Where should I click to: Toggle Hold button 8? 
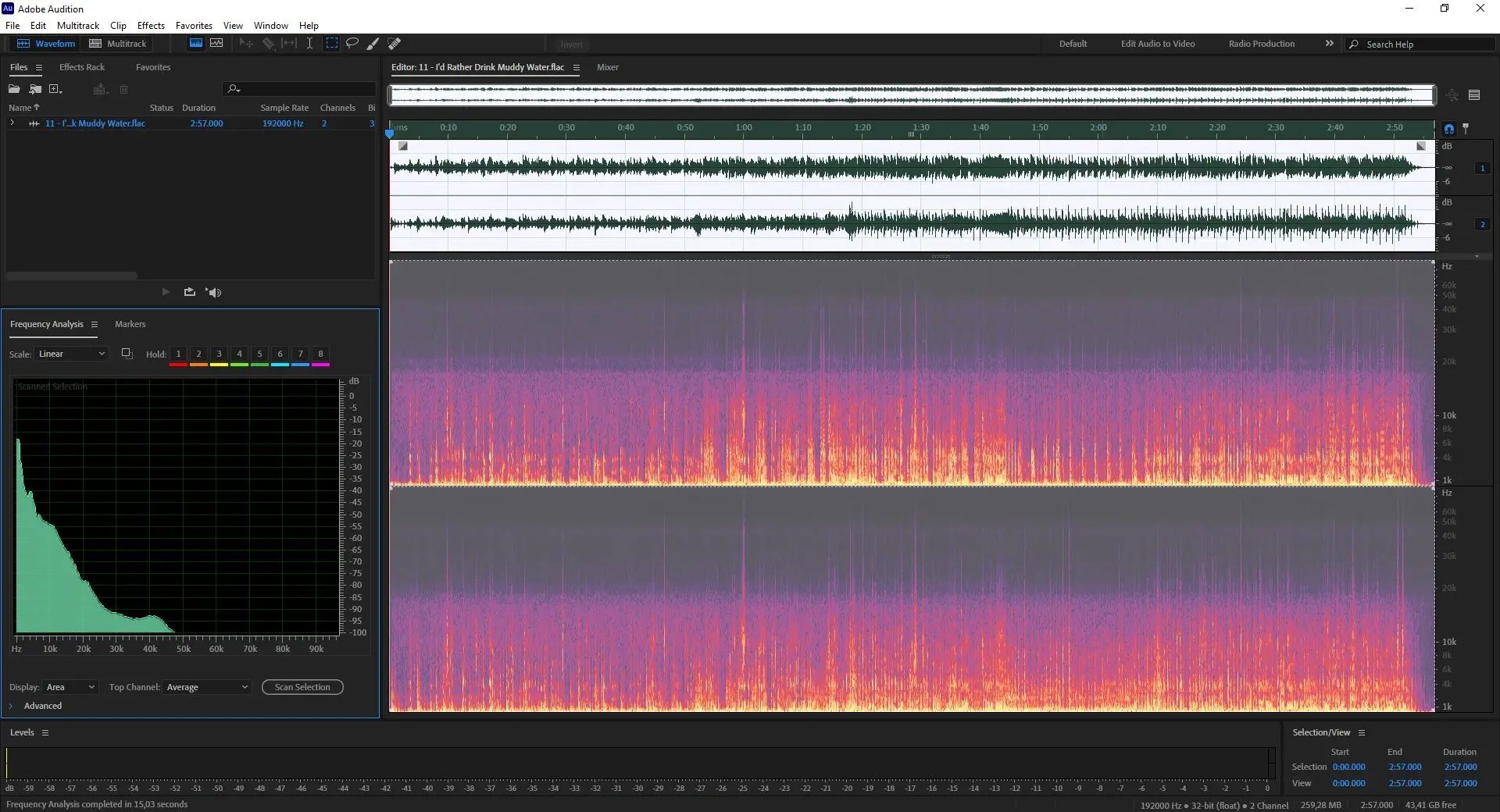point(320,354)
